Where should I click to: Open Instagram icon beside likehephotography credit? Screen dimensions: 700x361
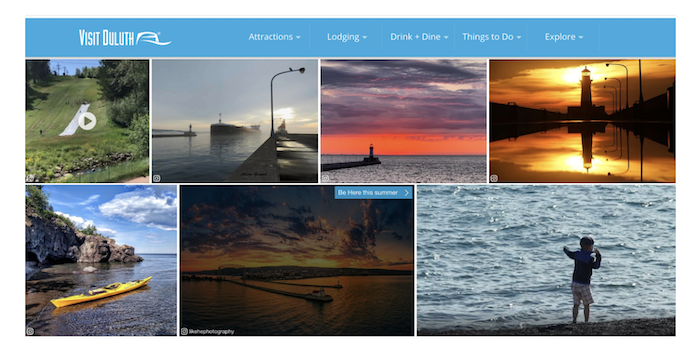pos(184,331)
